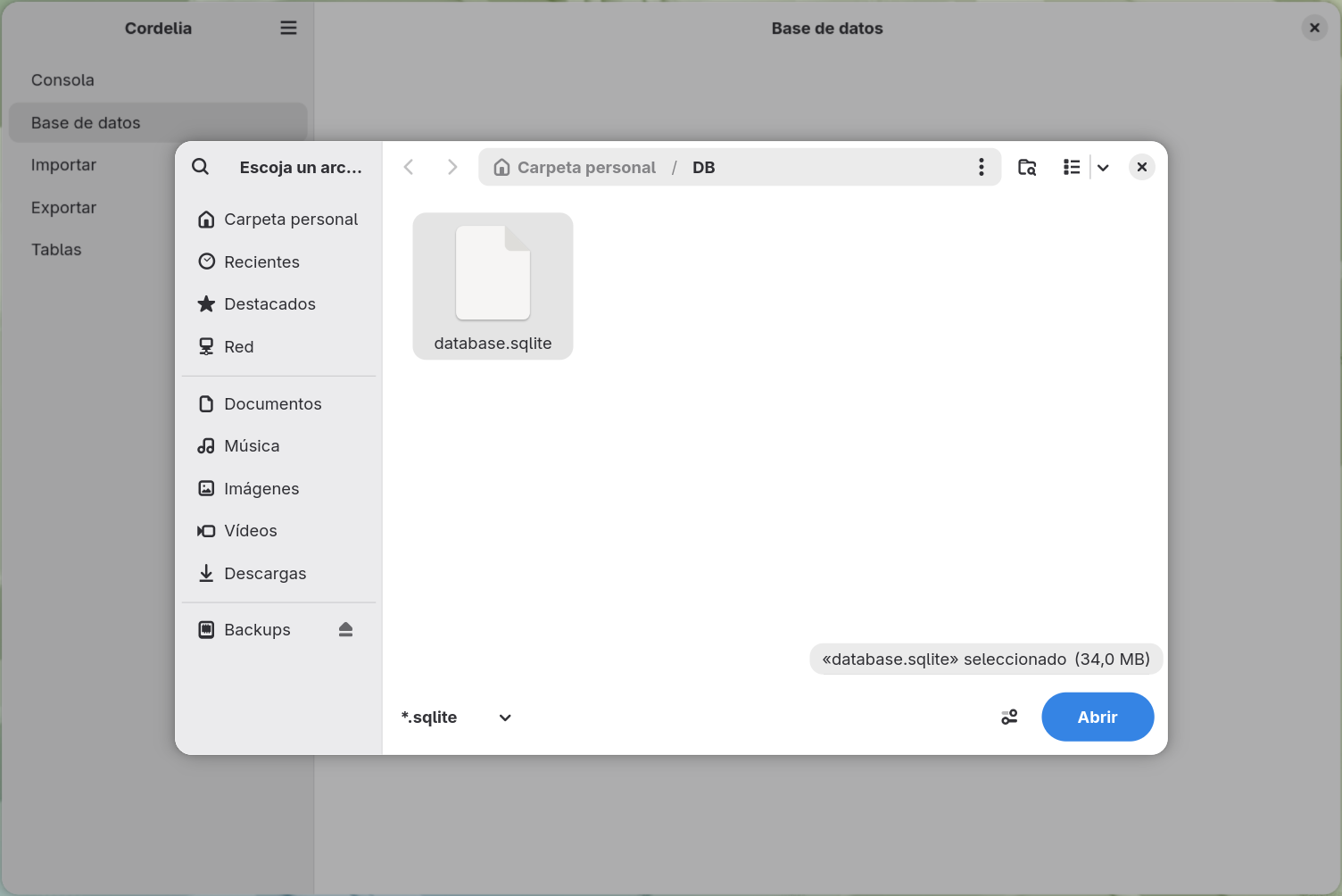The height and width of the screenshot is (896, 1342).
Task: Open the Descargas folder
Action: (278, 574)
